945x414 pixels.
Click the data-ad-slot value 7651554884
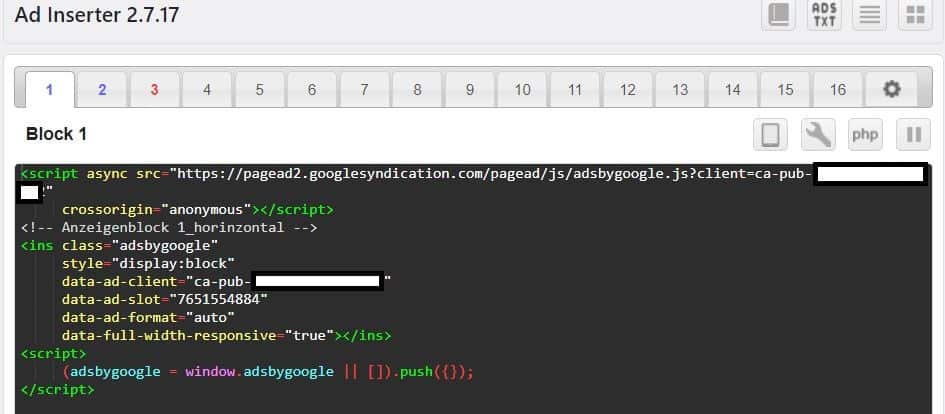click(x=219, y=300)
